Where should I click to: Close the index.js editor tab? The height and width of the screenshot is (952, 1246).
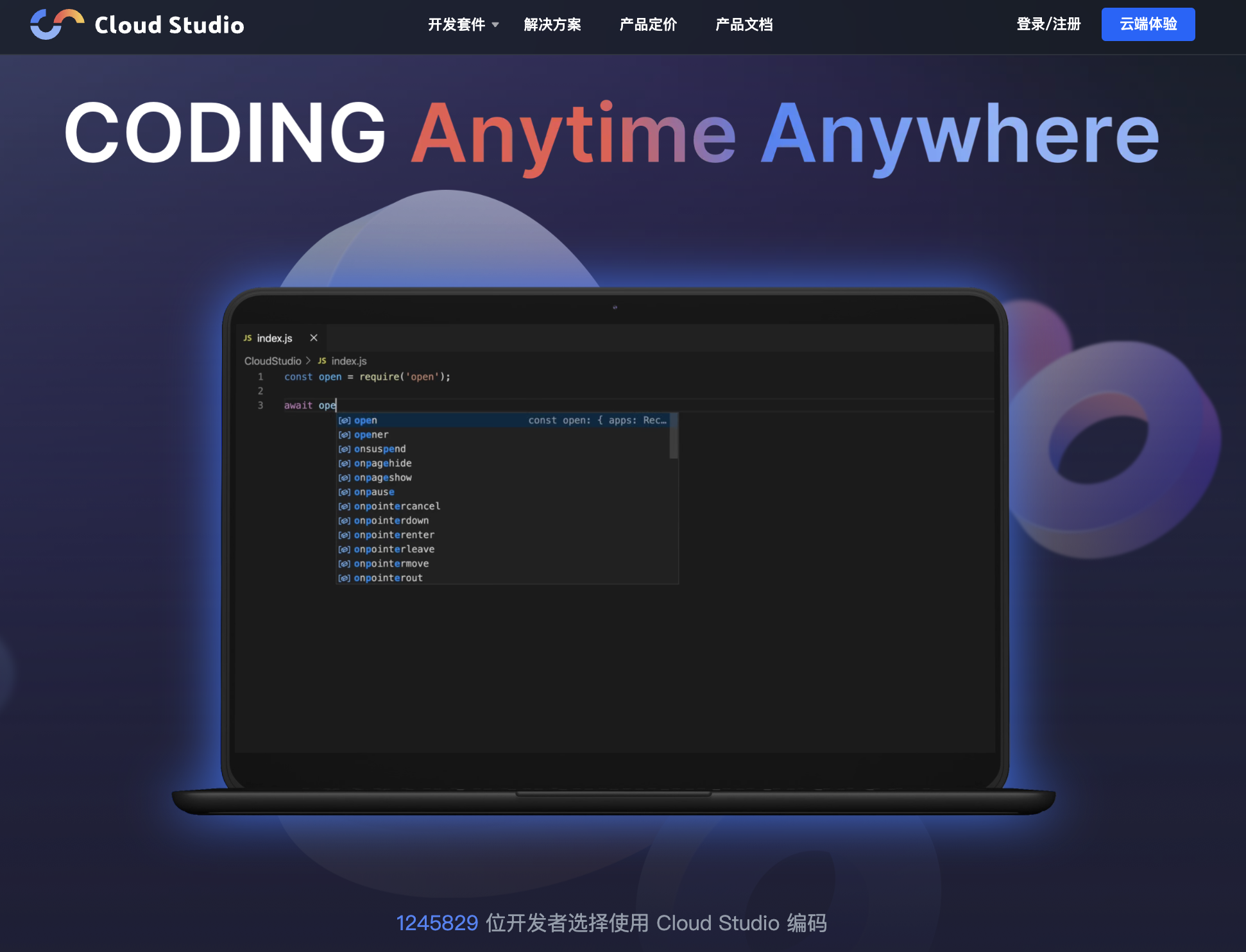314,338
